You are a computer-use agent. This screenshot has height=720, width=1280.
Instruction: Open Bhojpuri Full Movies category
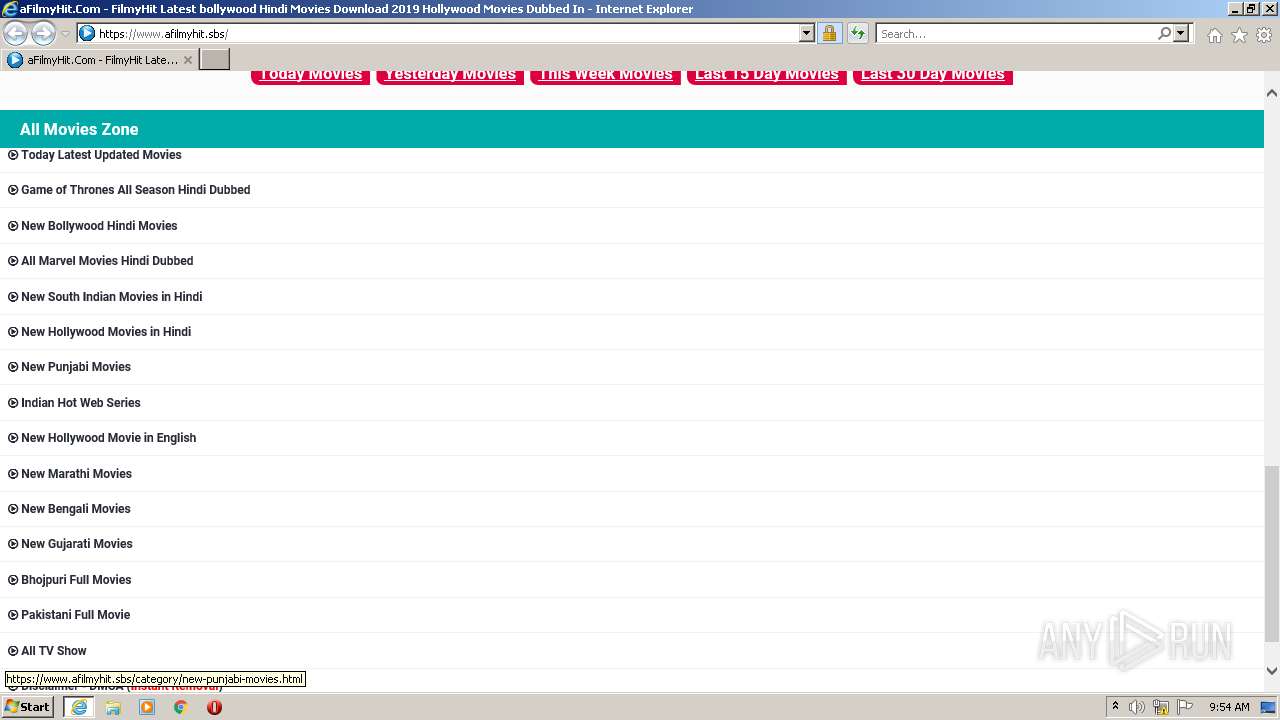pyautogui.click(x=76, y=580)
